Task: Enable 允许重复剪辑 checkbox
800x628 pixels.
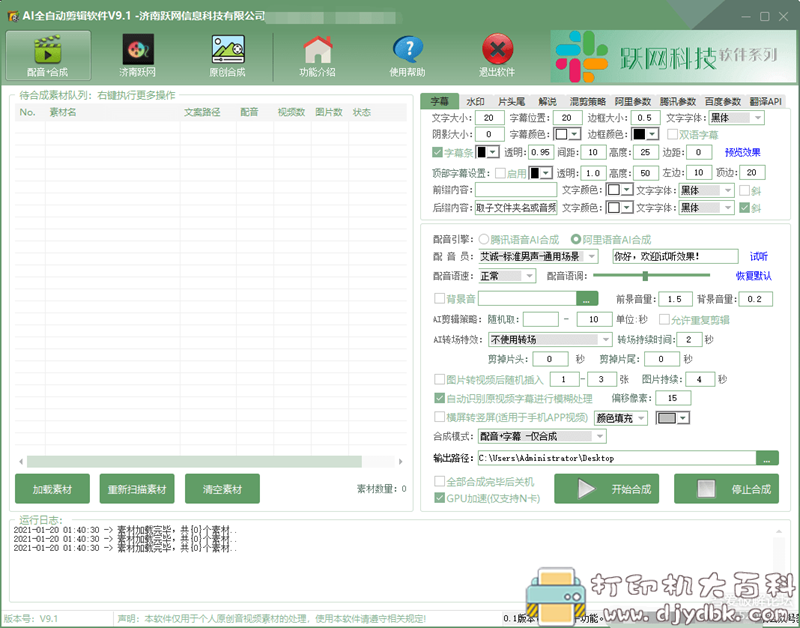Action: pyautogui.click(x=664, y=319)
